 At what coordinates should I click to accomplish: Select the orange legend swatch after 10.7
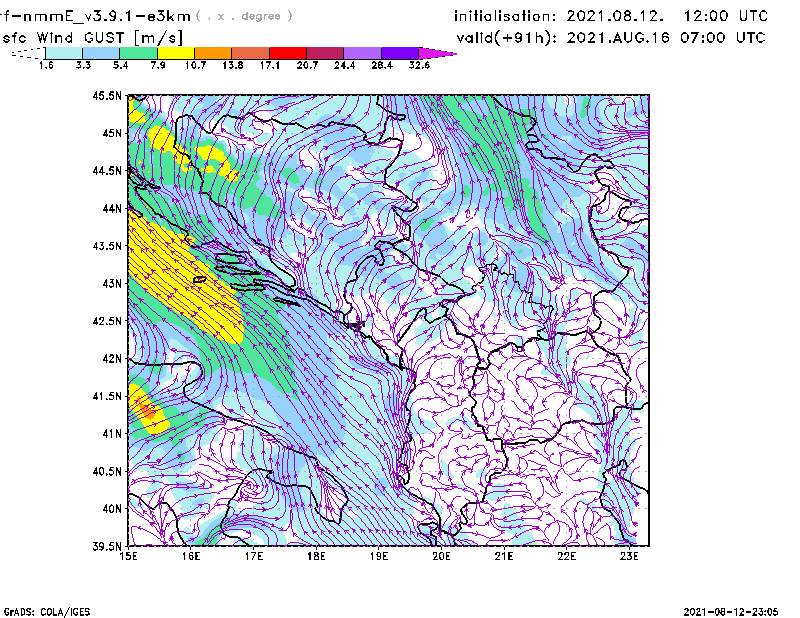click(x=213, y=53)
